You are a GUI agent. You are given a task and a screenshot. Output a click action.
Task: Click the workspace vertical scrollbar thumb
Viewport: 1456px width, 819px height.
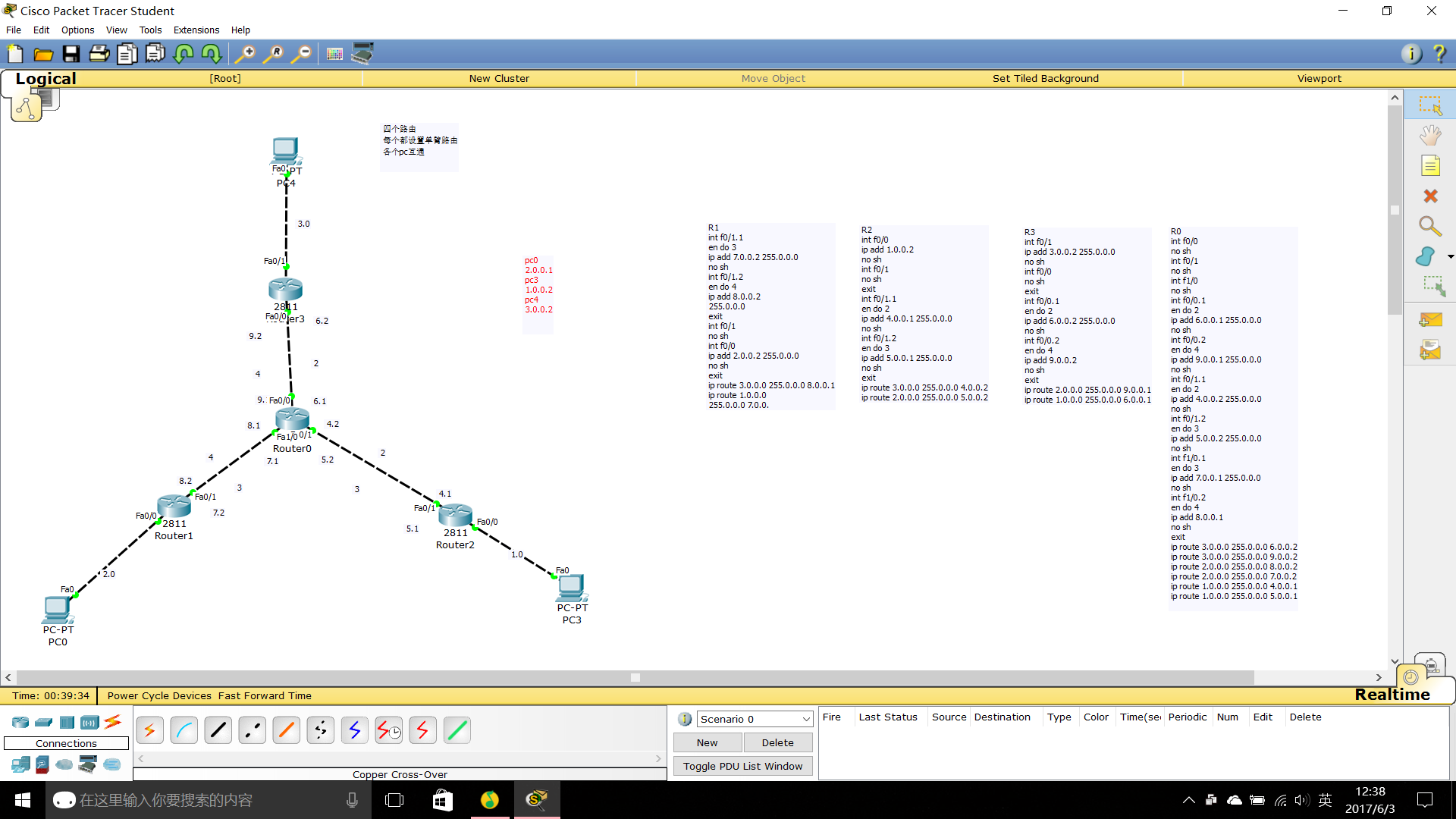[1395, 211]
